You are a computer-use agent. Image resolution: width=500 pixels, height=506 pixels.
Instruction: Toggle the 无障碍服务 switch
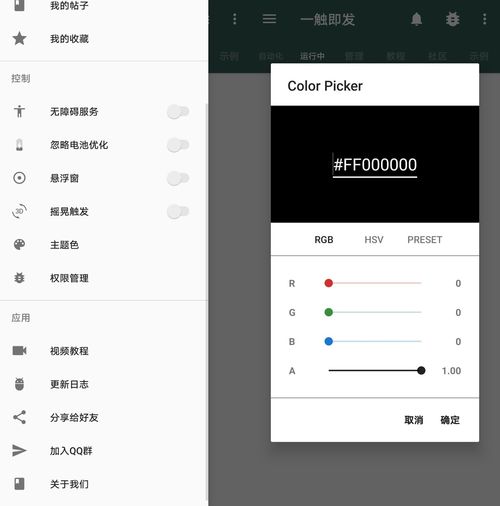(x=178, y=111)
